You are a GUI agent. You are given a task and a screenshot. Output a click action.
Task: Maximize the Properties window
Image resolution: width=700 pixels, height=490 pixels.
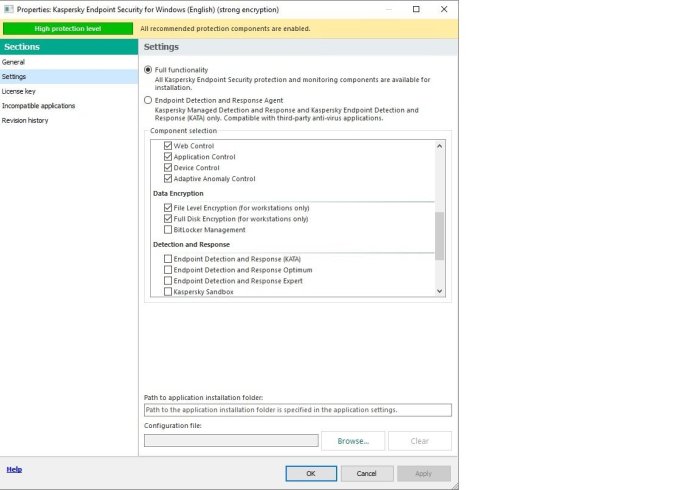[416, 9]
